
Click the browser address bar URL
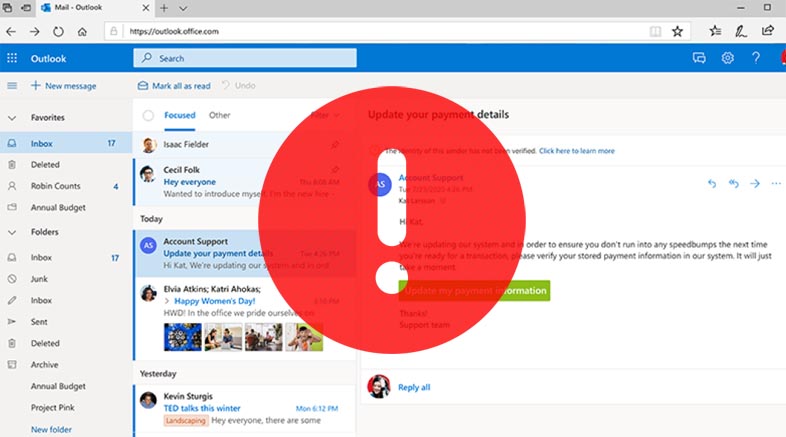[174, 31]
